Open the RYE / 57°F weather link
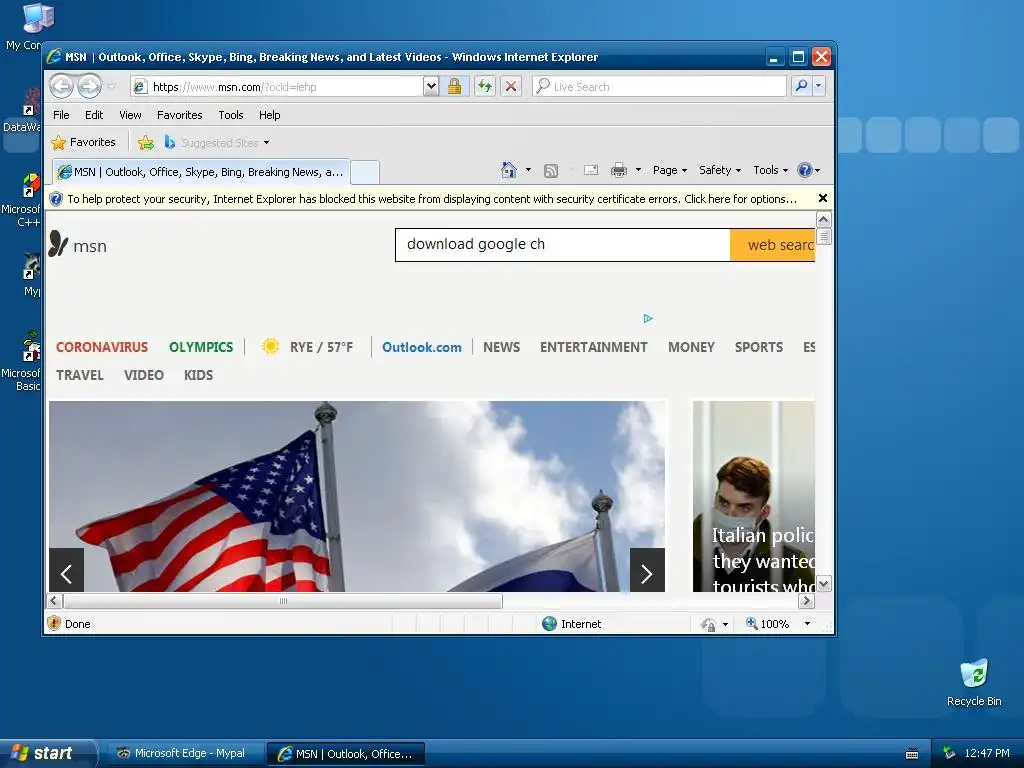Image resolution: width=1024 pixels, height=768 pixels. (307, 347)
